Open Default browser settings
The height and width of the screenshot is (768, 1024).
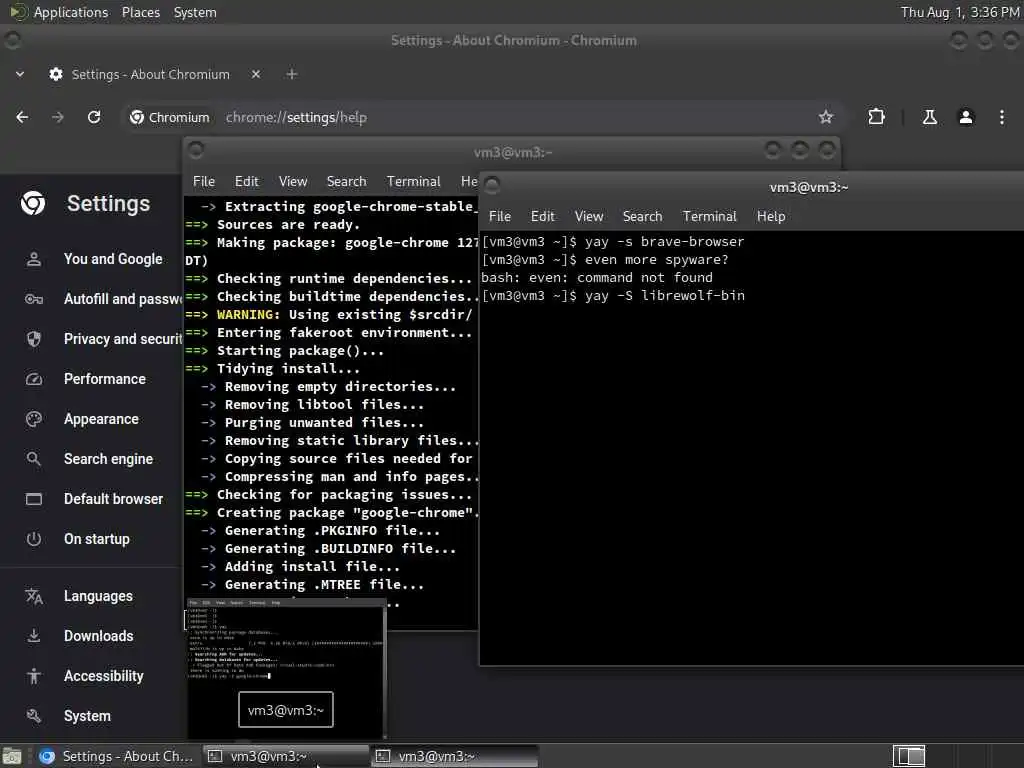(x=114, y=499)
